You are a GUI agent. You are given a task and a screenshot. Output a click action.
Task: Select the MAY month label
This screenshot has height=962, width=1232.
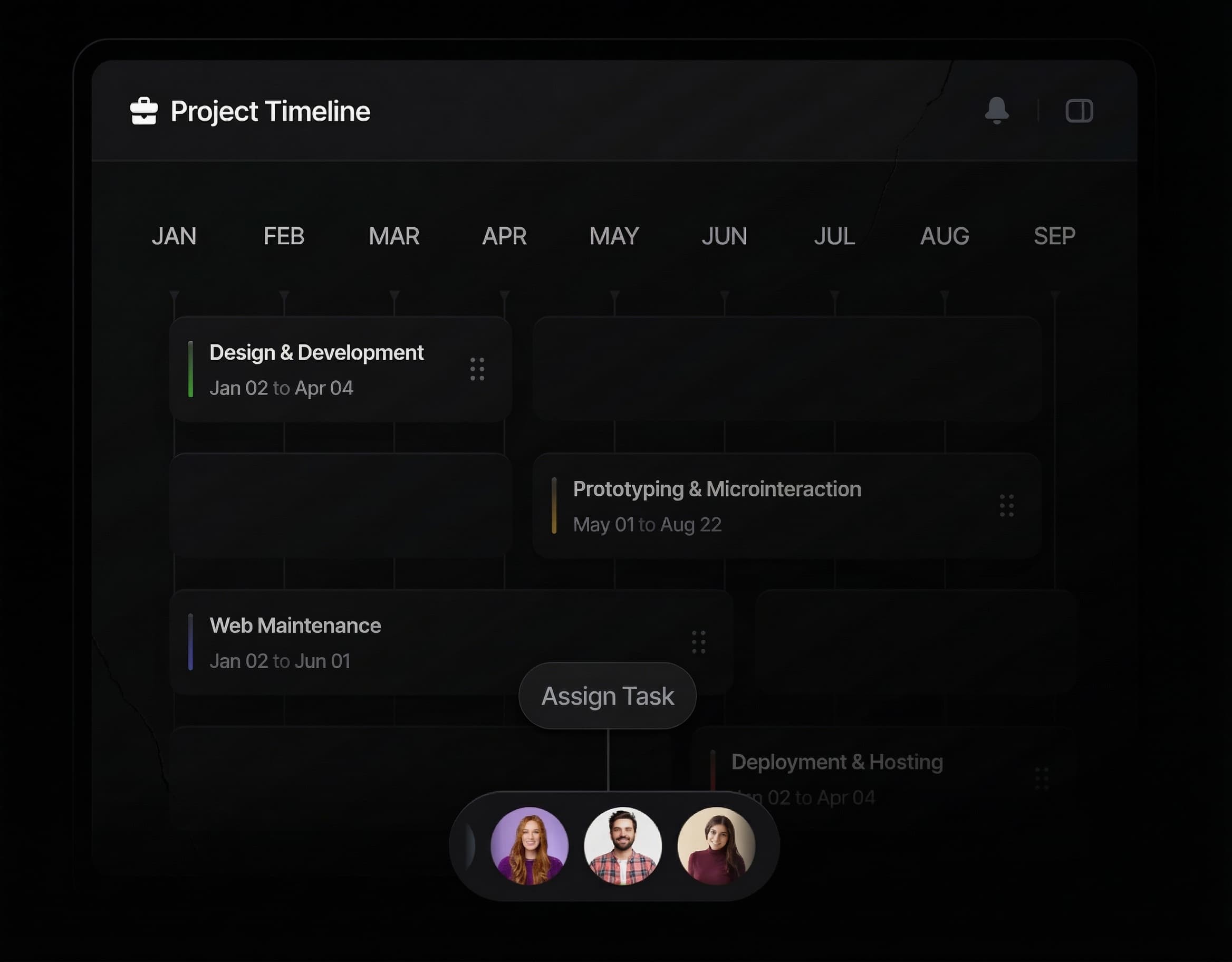[x=614, y=236]
